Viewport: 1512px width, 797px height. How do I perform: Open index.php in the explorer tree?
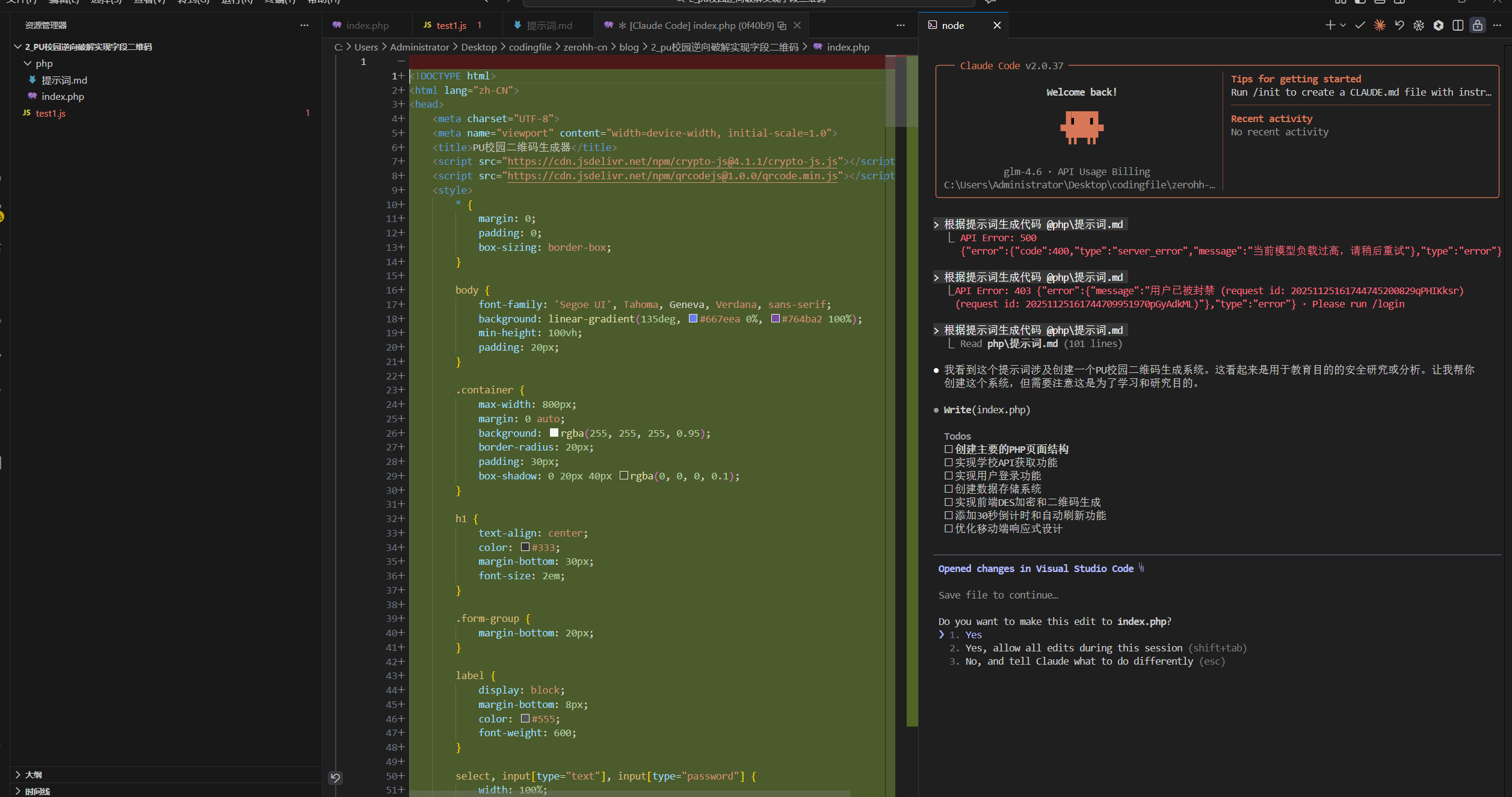pyautogui.click(x=63, y=96)
